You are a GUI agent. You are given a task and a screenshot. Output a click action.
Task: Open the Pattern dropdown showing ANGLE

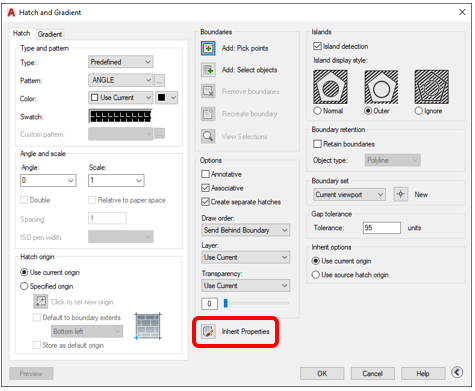(121, 80)
